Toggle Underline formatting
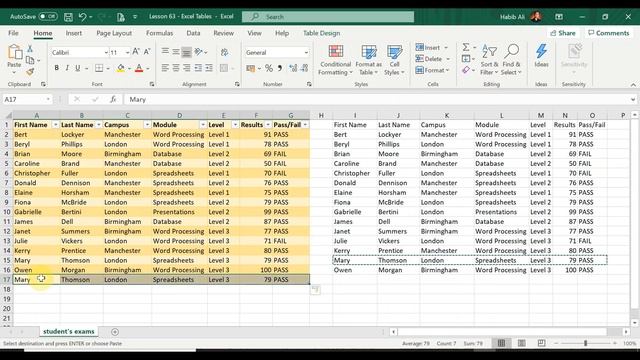The height and width of the screenshot is (360, 640). 78,68
